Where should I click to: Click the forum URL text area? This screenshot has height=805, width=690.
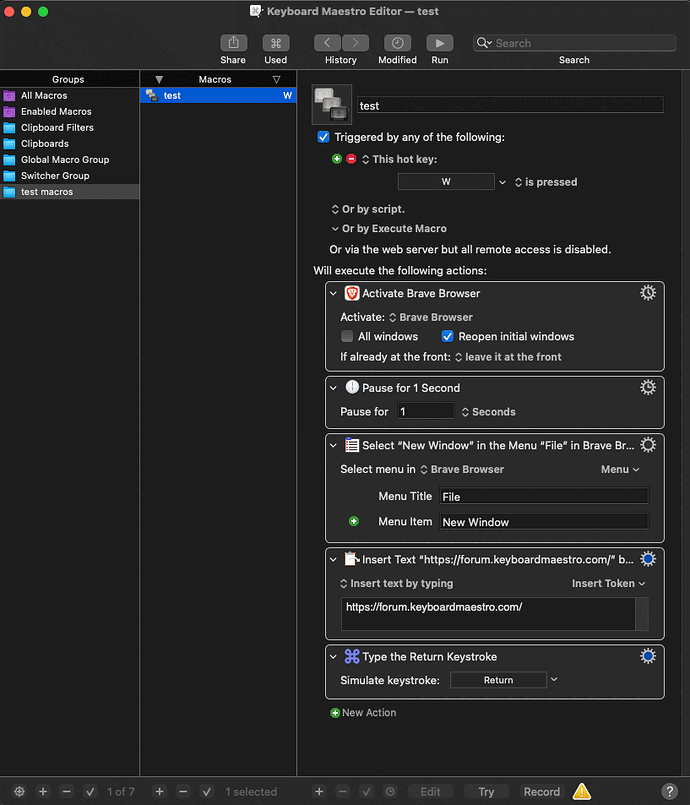(488, 614)
